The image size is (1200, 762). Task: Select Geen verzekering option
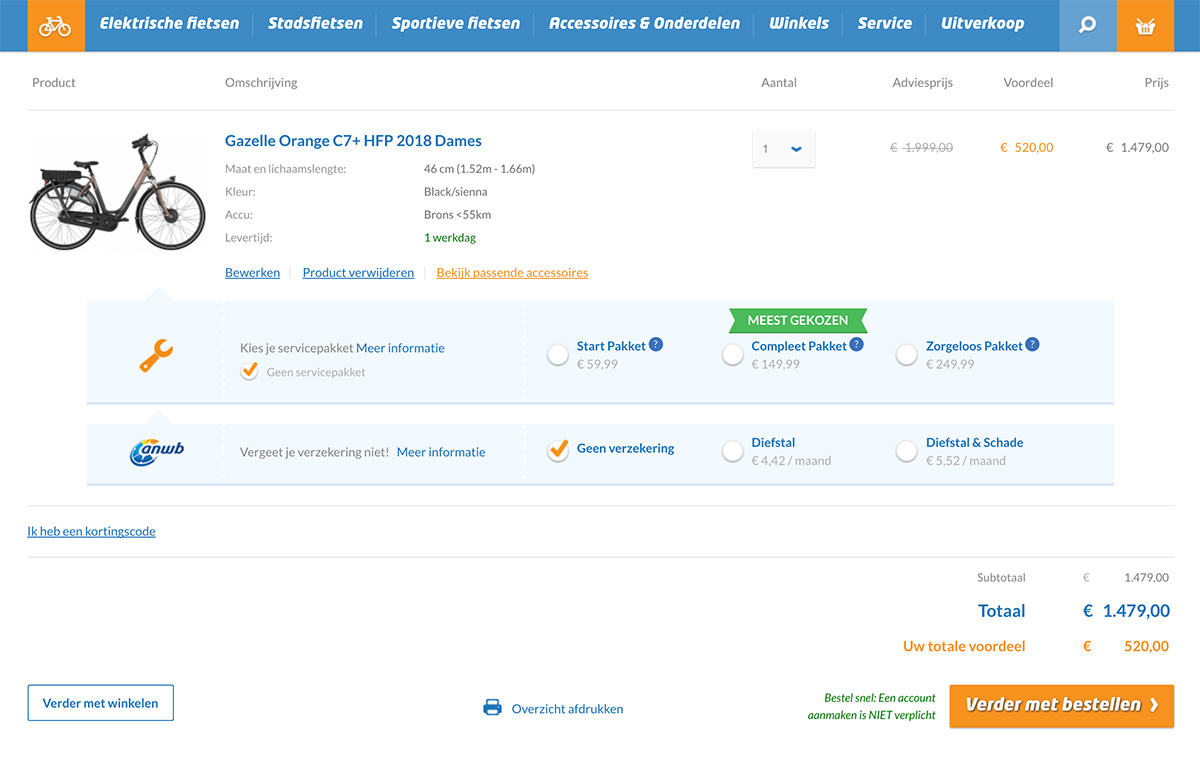pos(558,451)
